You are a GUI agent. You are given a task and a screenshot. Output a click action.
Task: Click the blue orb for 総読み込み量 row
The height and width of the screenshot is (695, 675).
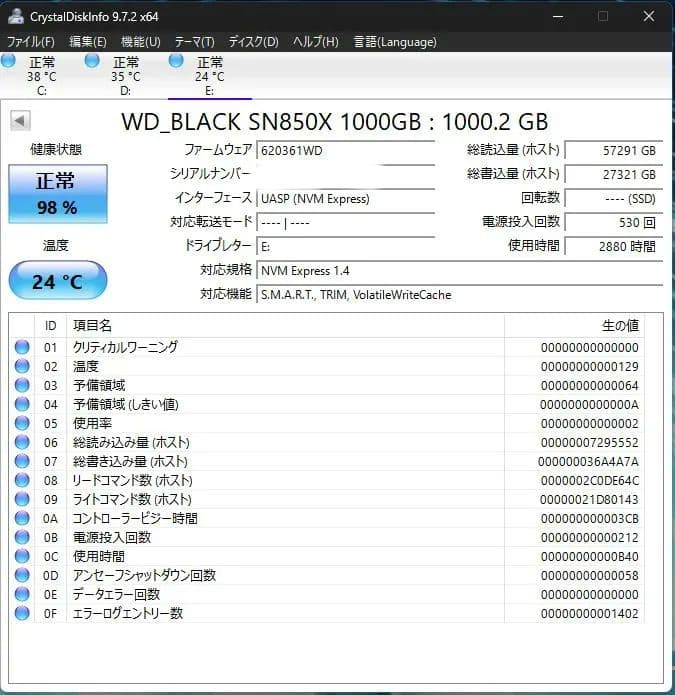22,442
